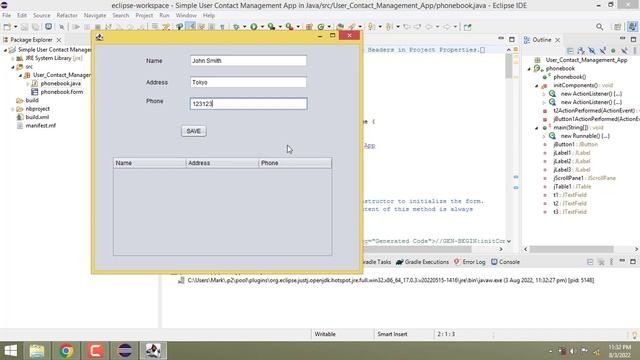Viewport: 640px width, 360px height.
Task: Switch to the Console tab
Action: (x=505, y=262)
